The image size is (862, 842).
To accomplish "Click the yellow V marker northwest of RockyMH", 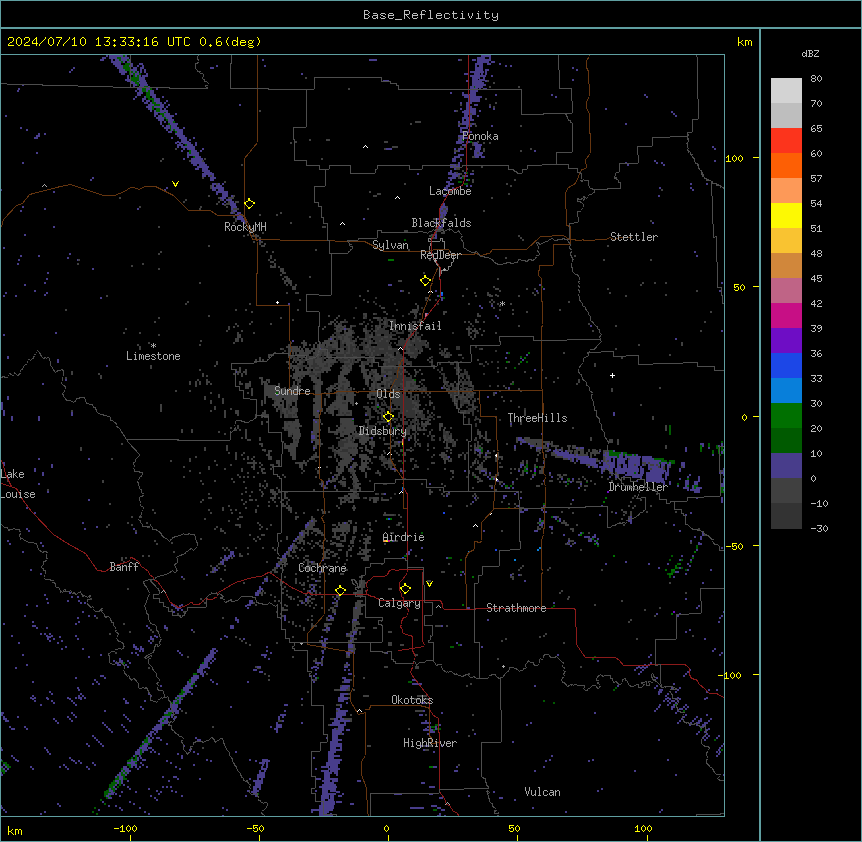I will click(175, 184).
